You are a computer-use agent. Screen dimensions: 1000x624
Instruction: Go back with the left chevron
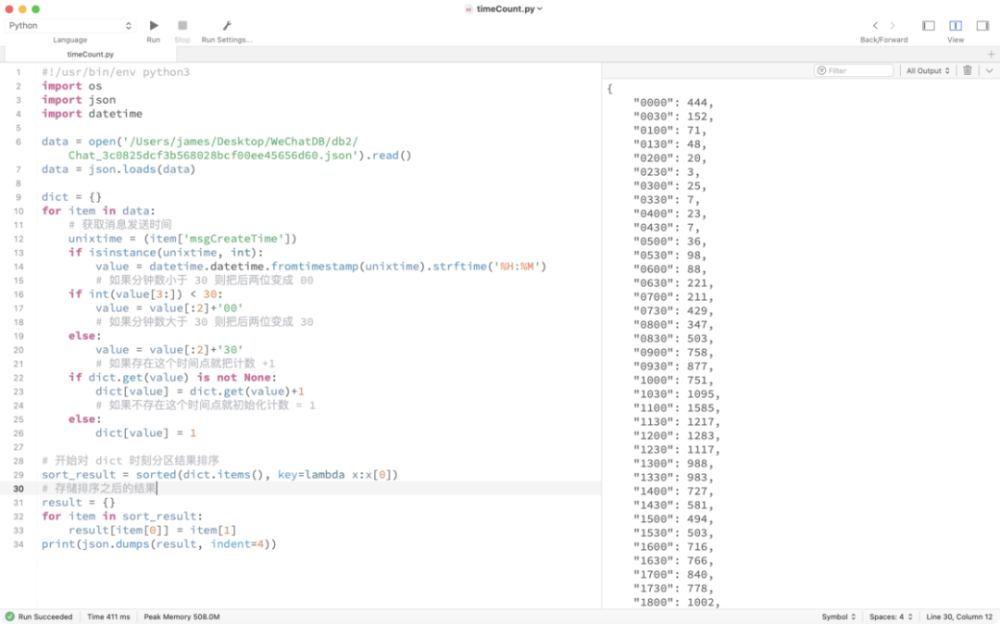click(875, 26)
